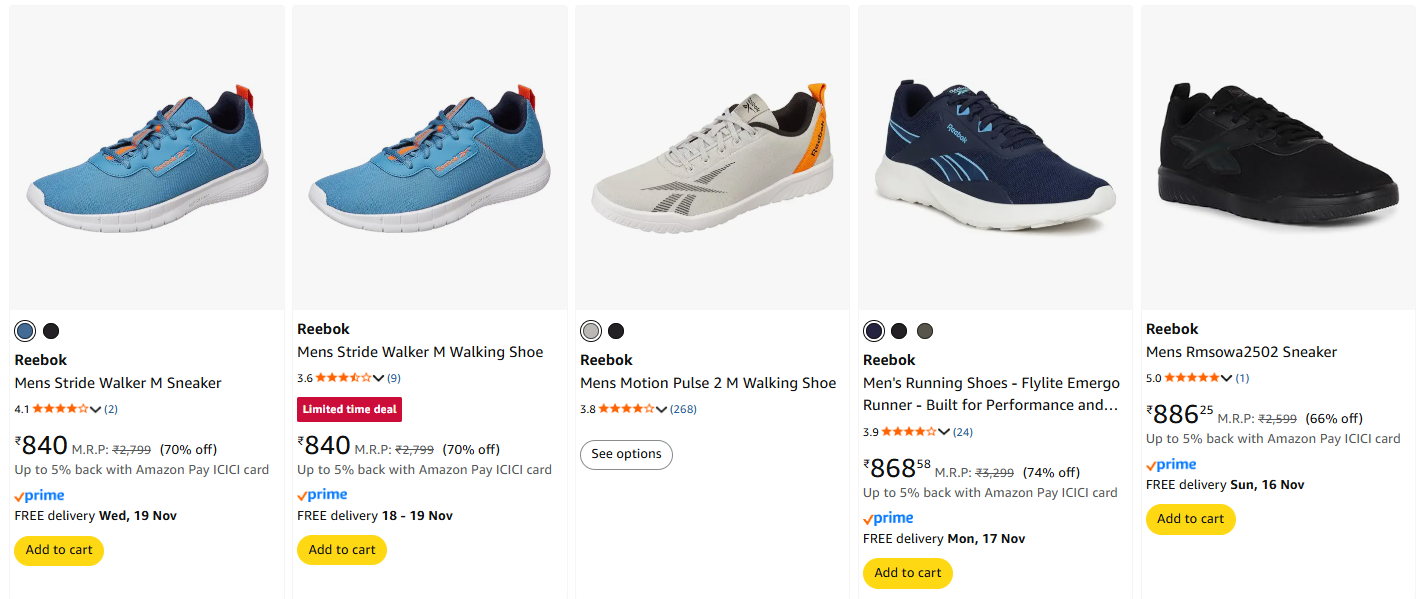Viewport: 1419px width, 599px height.
Task: Click the stars beside the 3.8 rating
Action: click(x=626, y=409)
